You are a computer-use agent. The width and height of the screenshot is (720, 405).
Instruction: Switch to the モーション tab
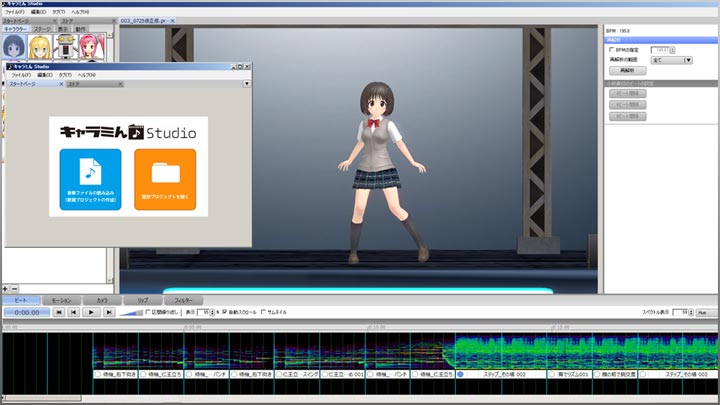tap(61, 299)
